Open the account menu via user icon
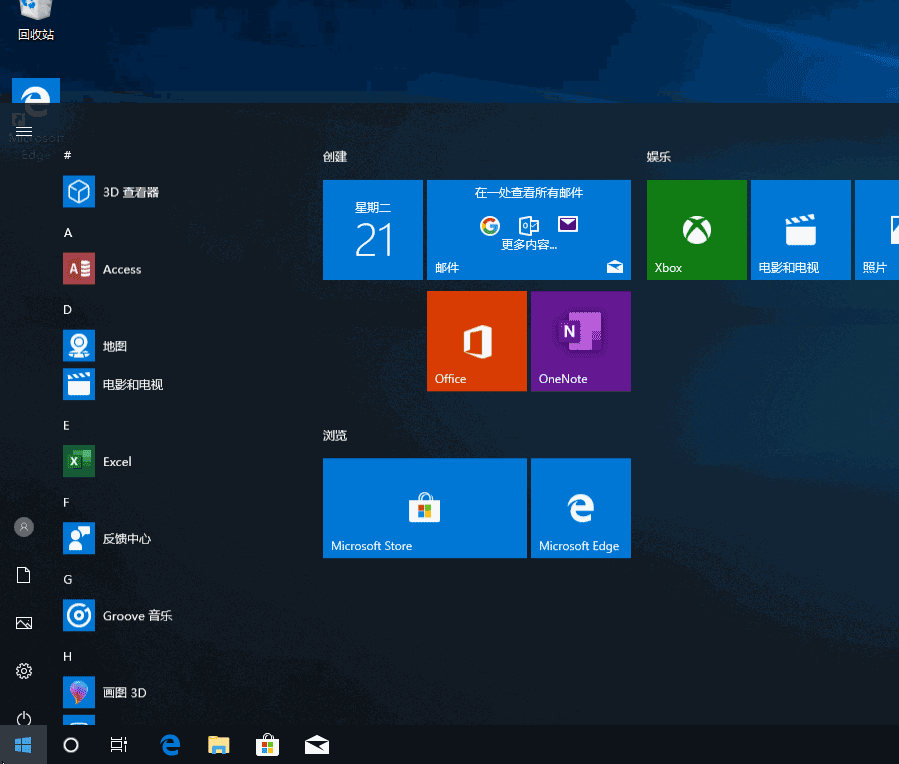Viewport: 899px width, 764px height. (23, 526)
